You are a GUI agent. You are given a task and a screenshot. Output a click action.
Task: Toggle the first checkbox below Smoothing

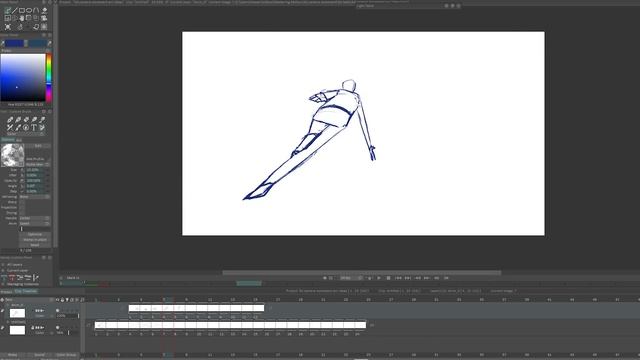pyautogui.click(x=22, y=202)
